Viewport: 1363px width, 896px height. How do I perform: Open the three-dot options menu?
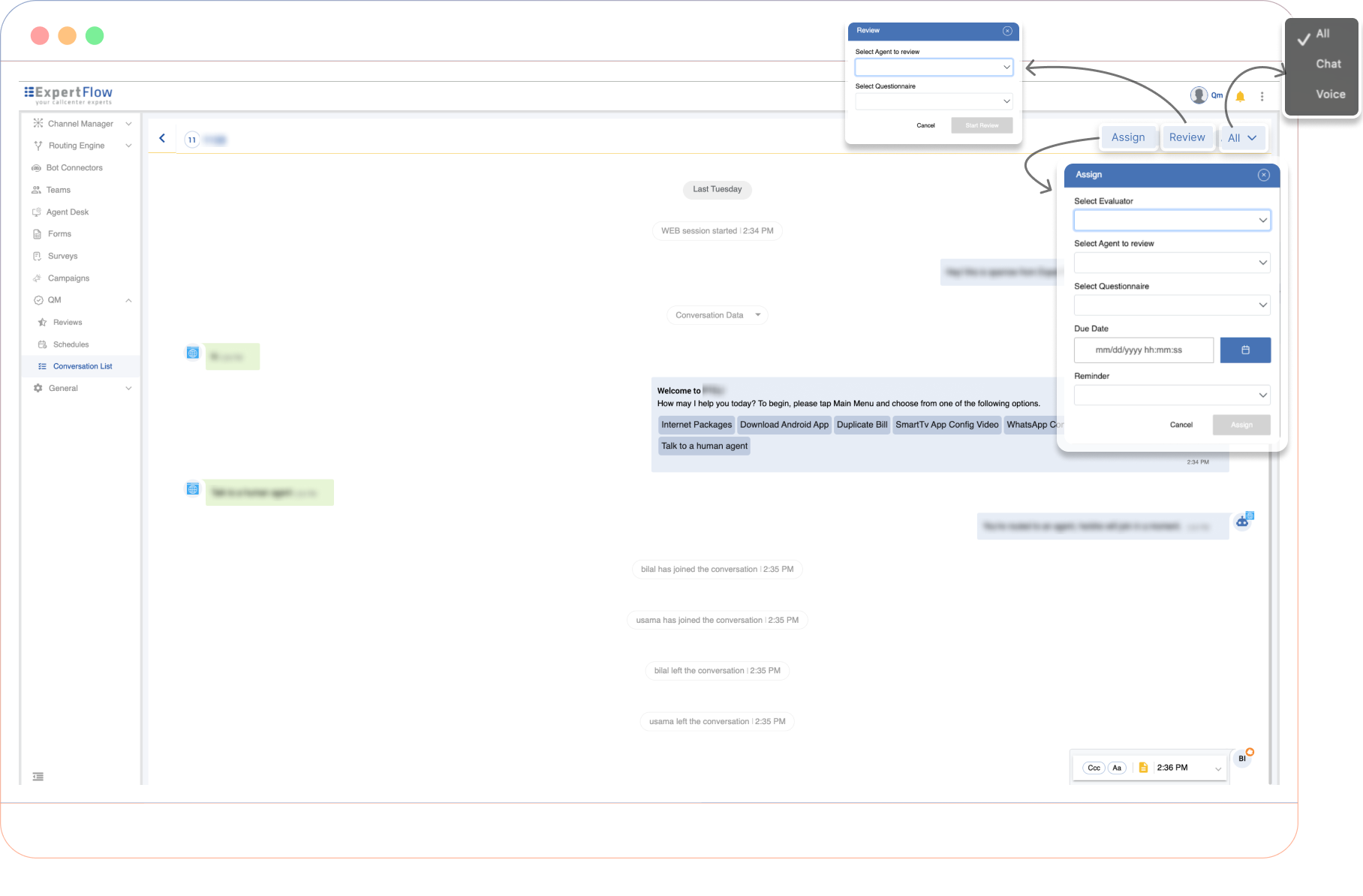(1262, 96)
